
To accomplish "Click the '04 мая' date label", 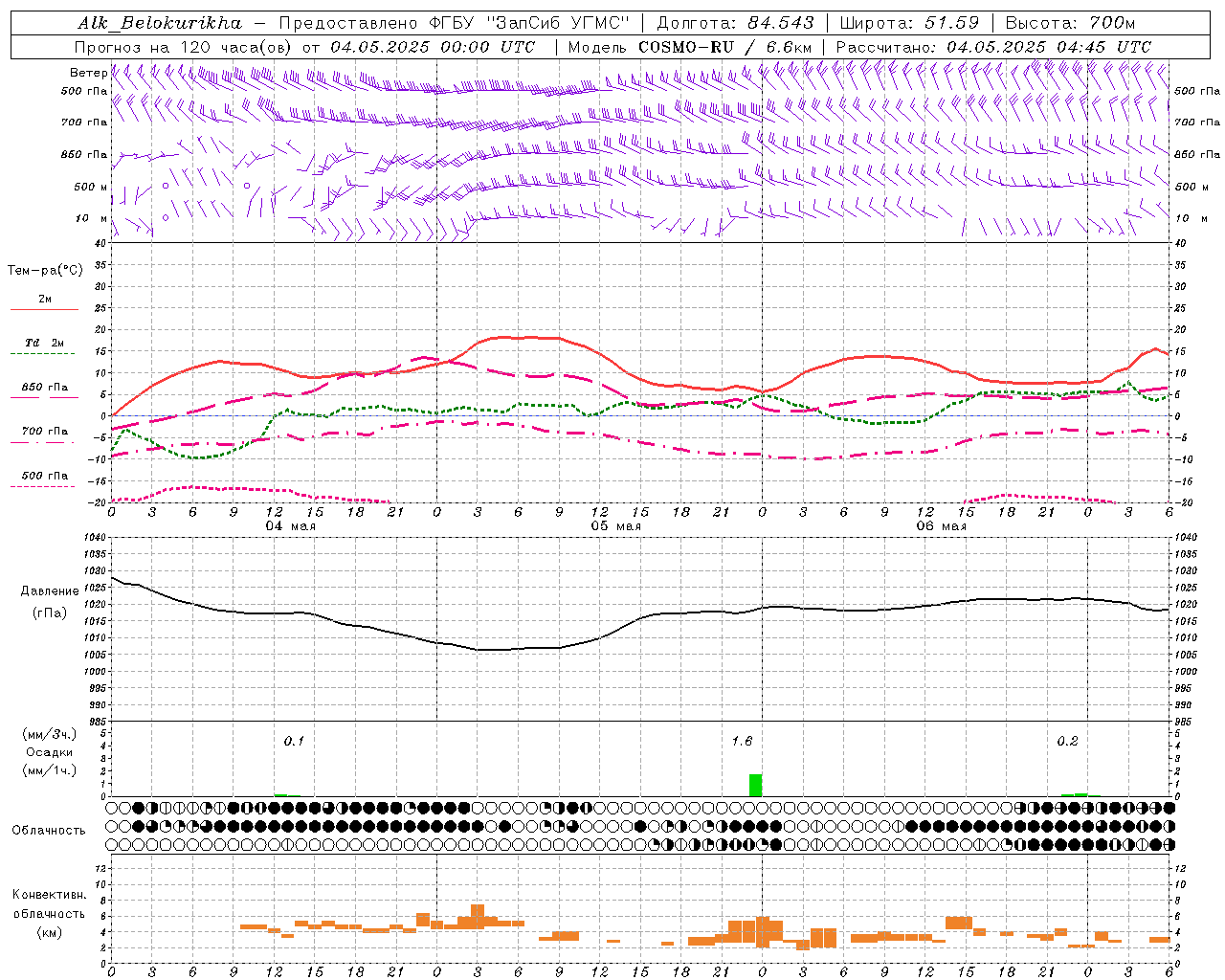I will click(290, 526).
